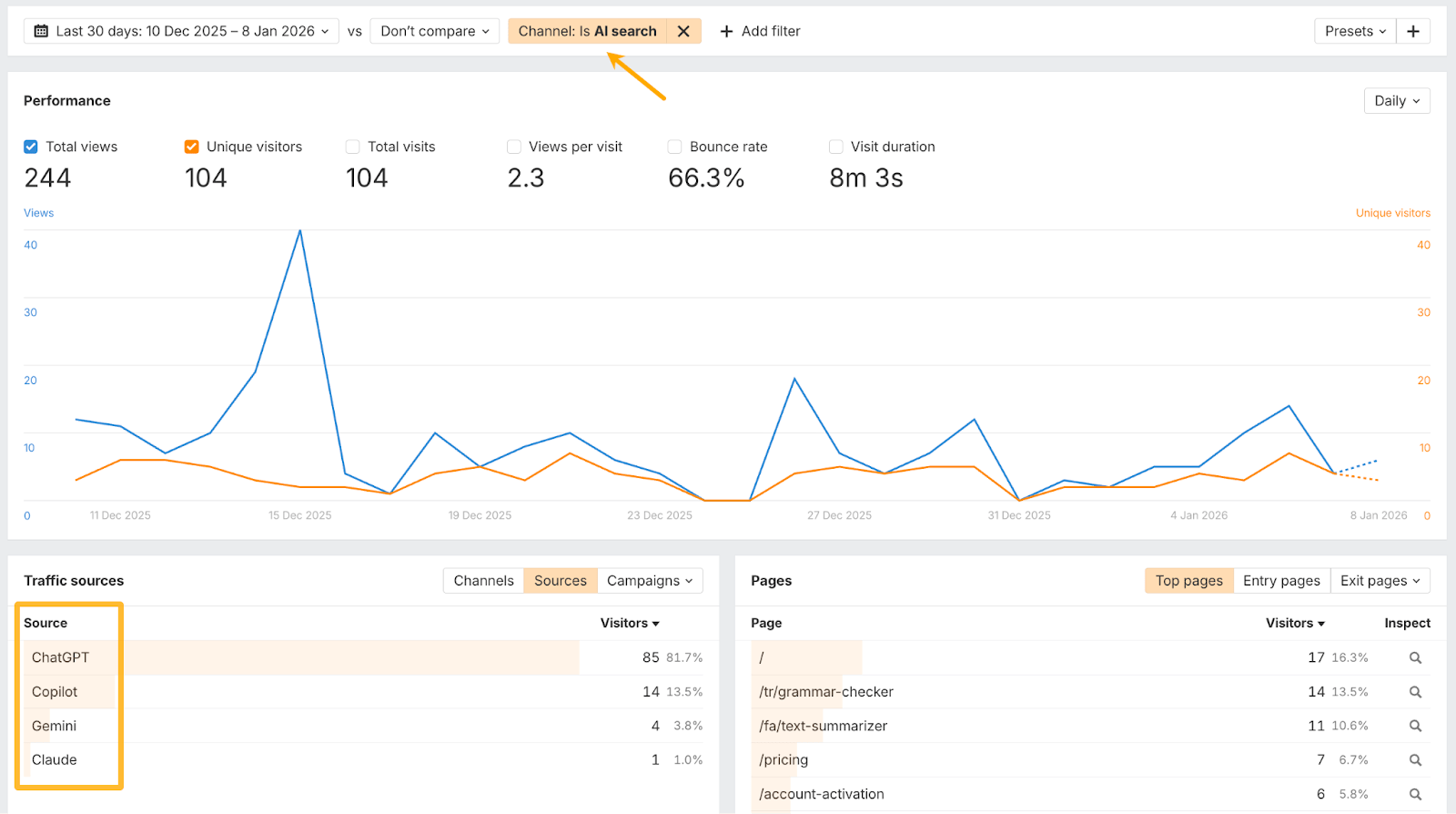
Task: Click the Add filter plus icon
Action: (726, 31)
